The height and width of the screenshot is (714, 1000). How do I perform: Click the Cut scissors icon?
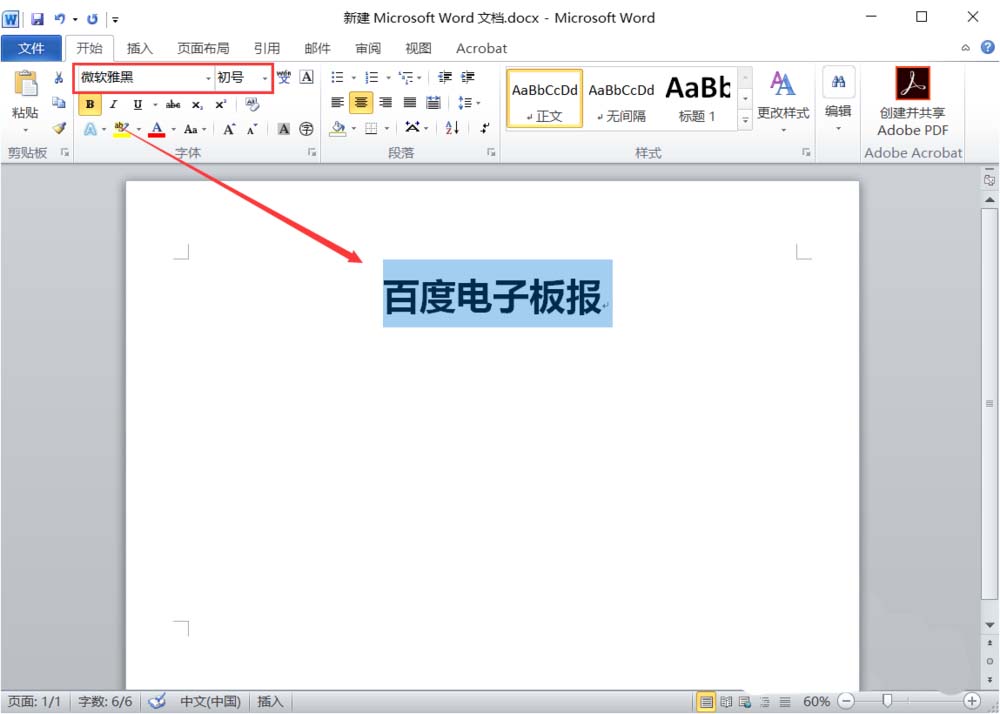[59, 78]
